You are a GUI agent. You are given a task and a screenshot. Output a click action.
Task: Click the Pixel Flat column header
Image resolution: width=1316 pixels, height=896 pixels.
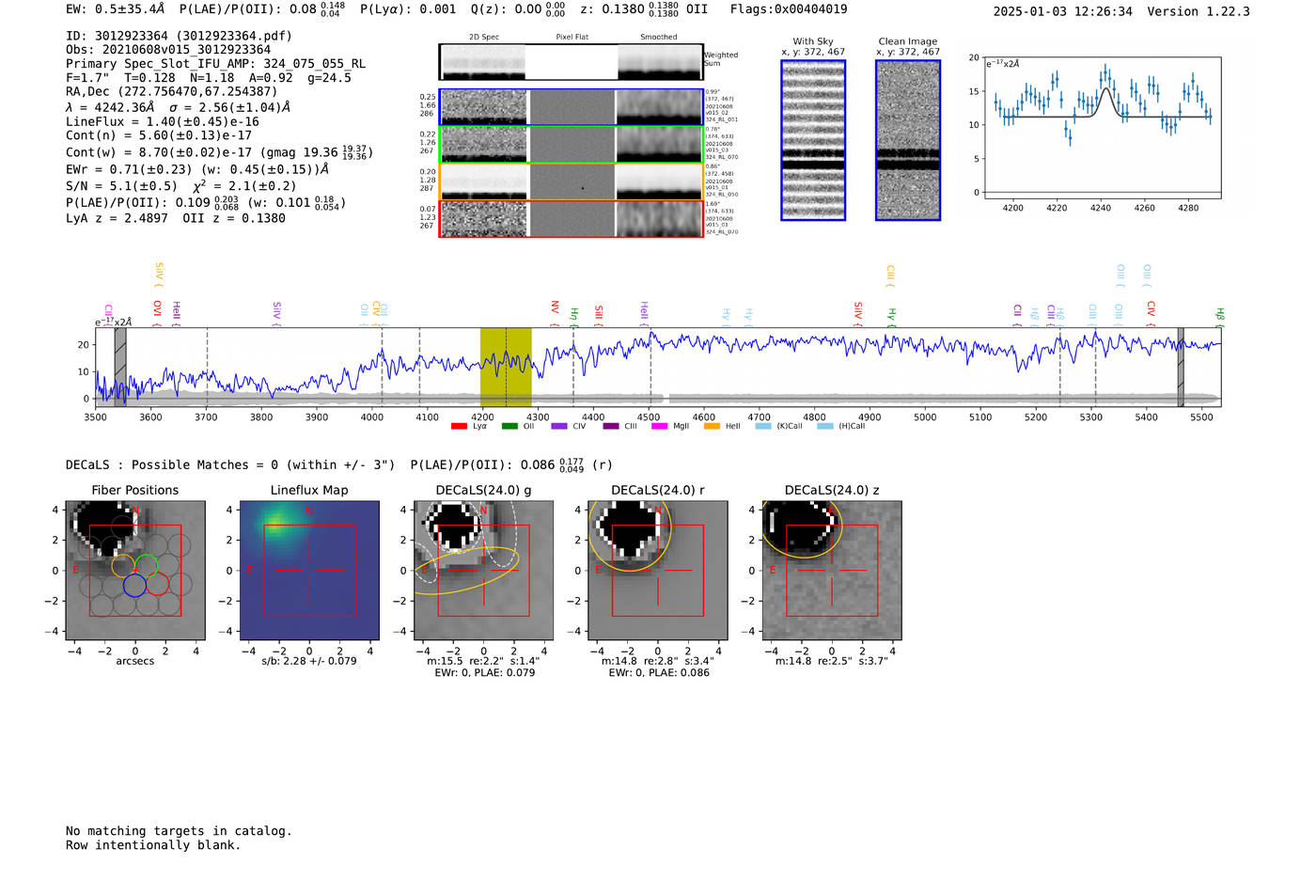click(572, 38)
